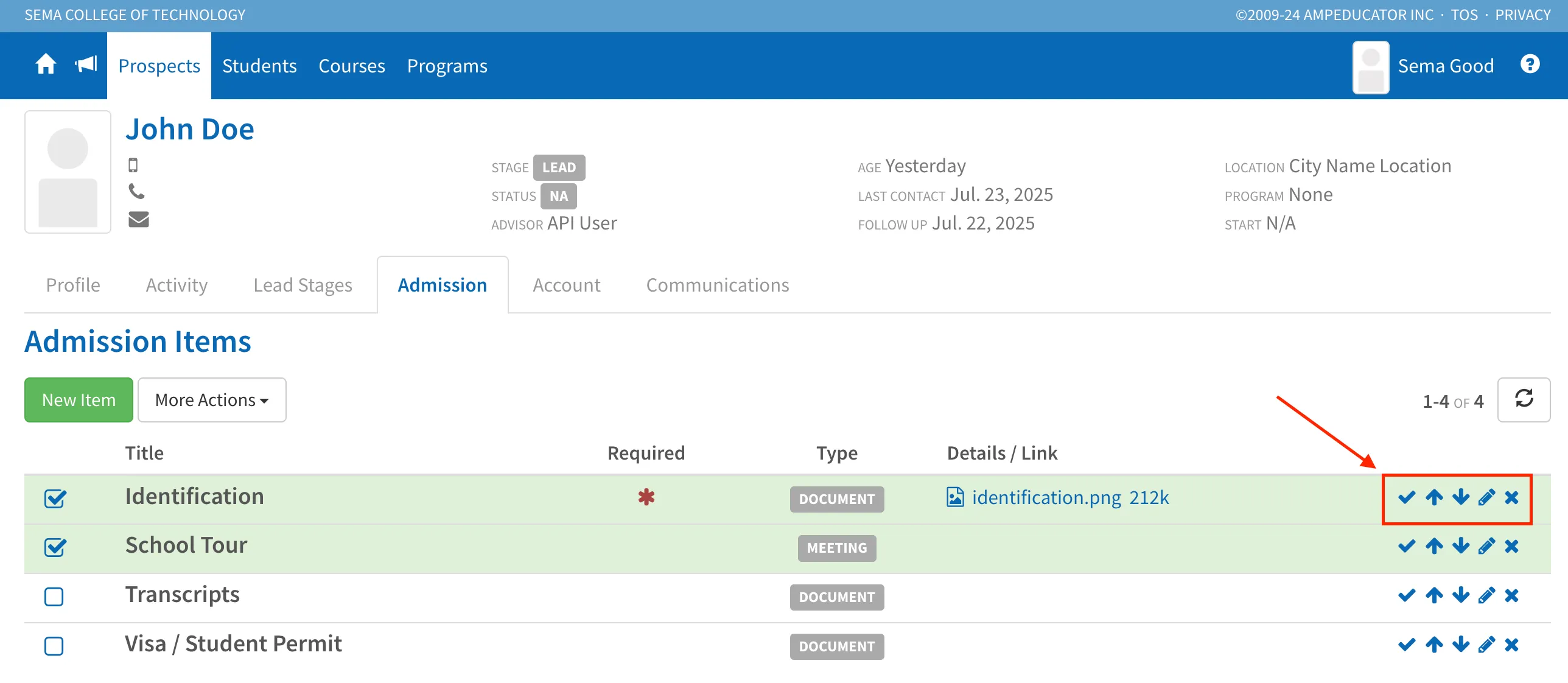Viewport: 1568px width, 683px height.
Task: Click the New Item button
Action: 79,400
